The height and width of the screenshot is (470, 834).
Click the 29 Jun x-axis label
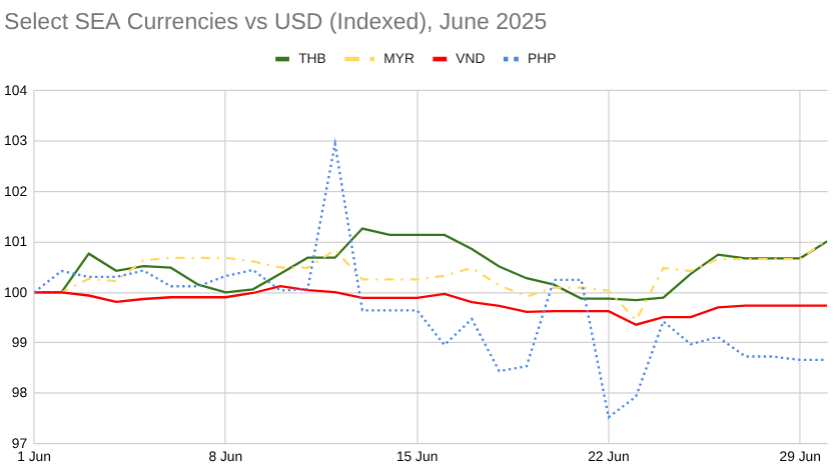pos(800,458)
